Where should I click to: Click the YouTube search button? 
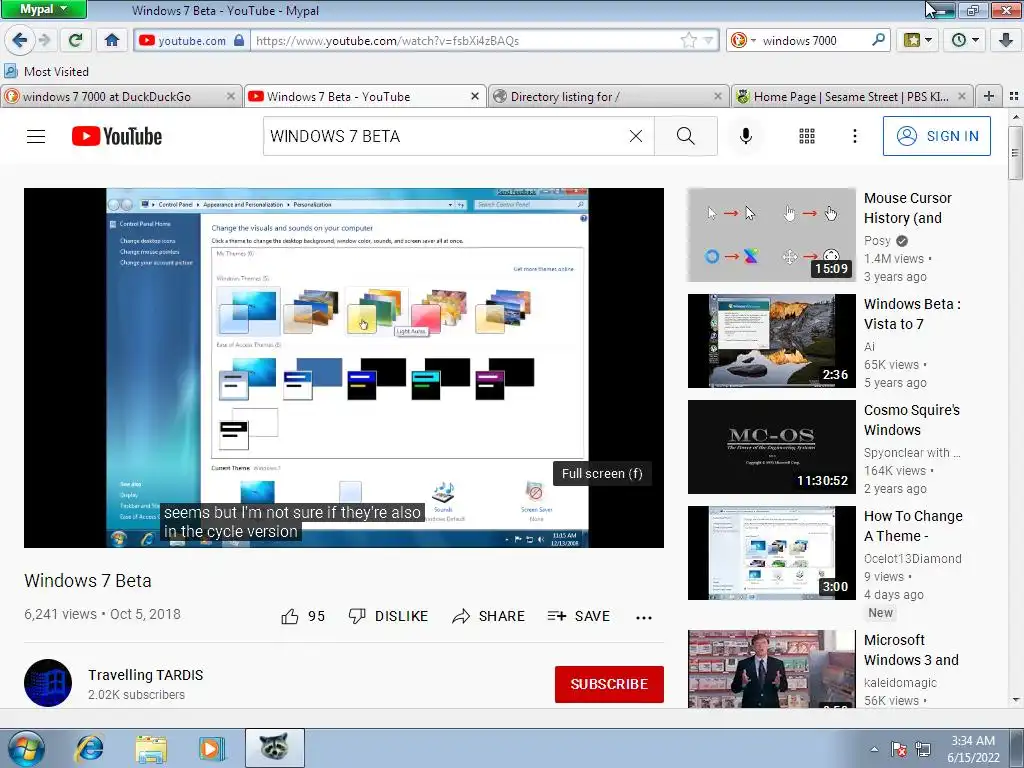(686, 136)
